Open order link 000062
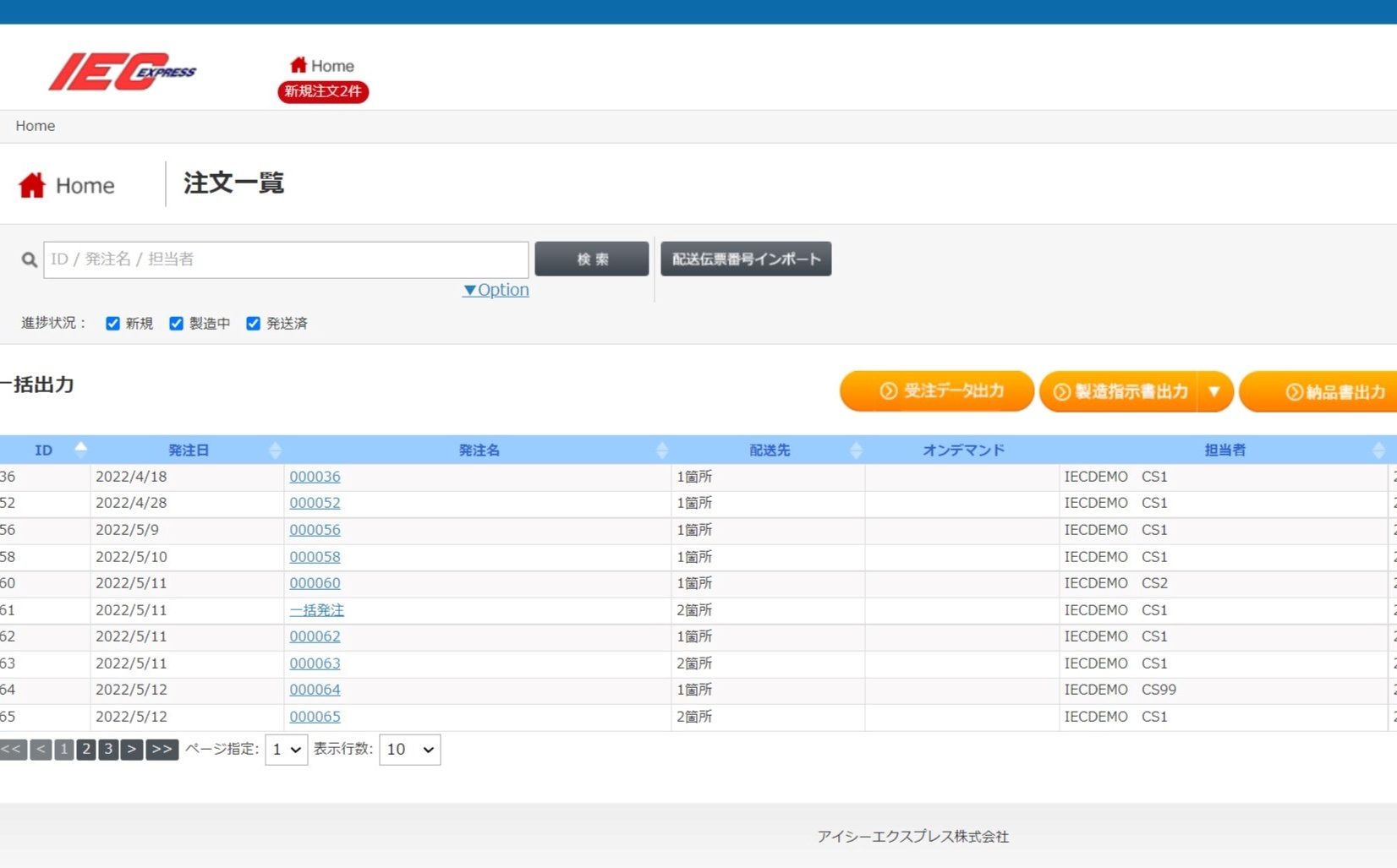 pos(315,636)
